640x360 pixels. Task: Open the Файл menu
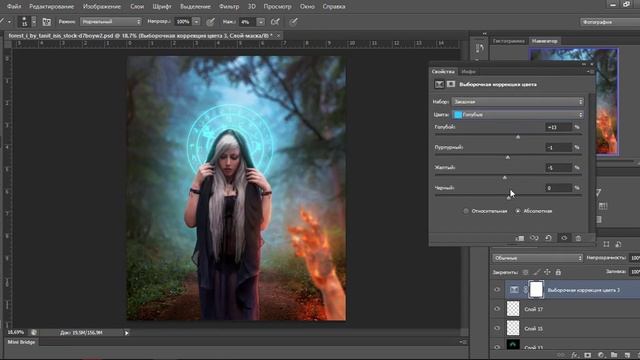(x=14, y=7)
